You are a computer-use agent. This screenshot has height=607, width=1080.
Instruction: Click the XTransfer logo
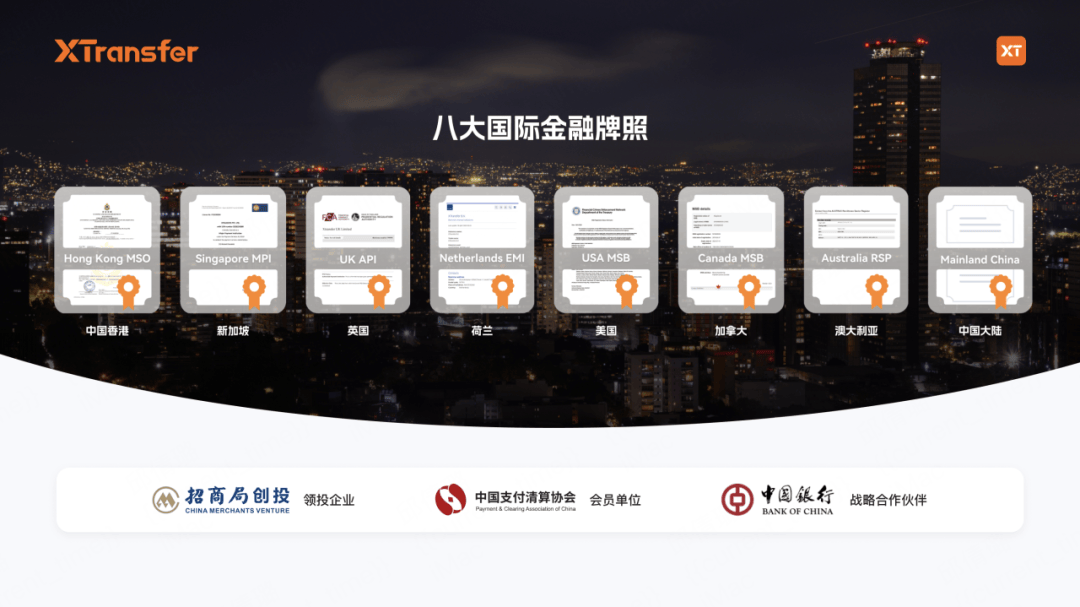tap(126, 51)
